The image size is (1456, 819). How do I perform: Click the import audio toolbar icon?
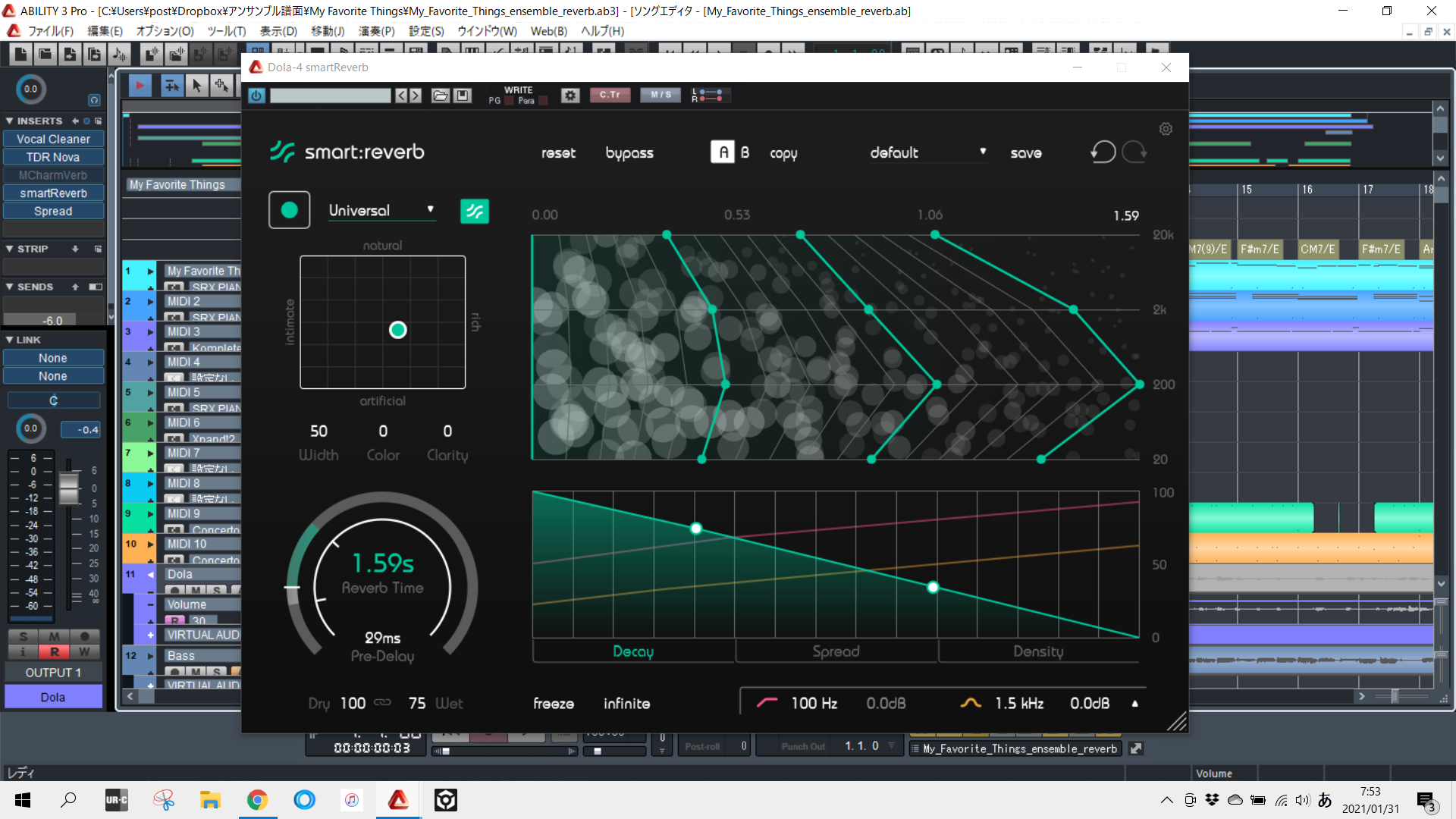tap(119, 54)
